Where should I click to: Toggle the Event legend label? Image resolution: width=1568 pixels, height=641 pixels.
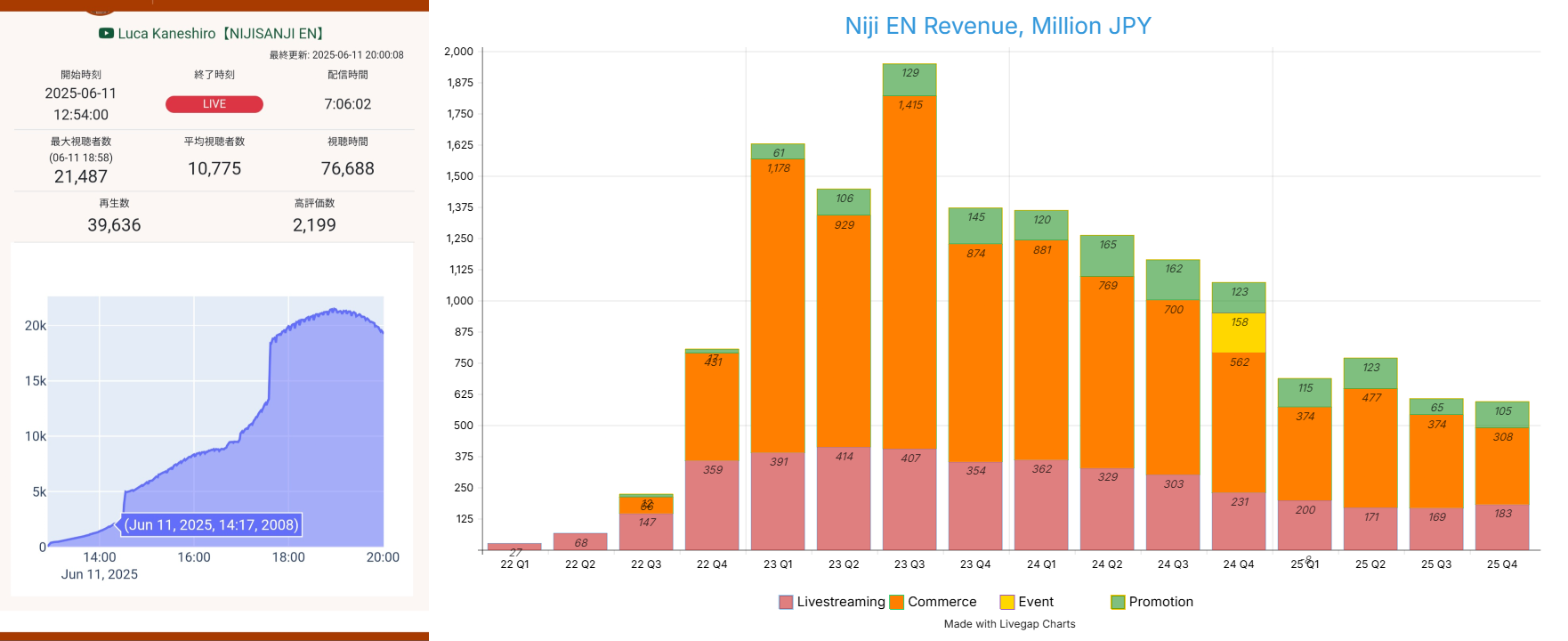[1036, 602]
